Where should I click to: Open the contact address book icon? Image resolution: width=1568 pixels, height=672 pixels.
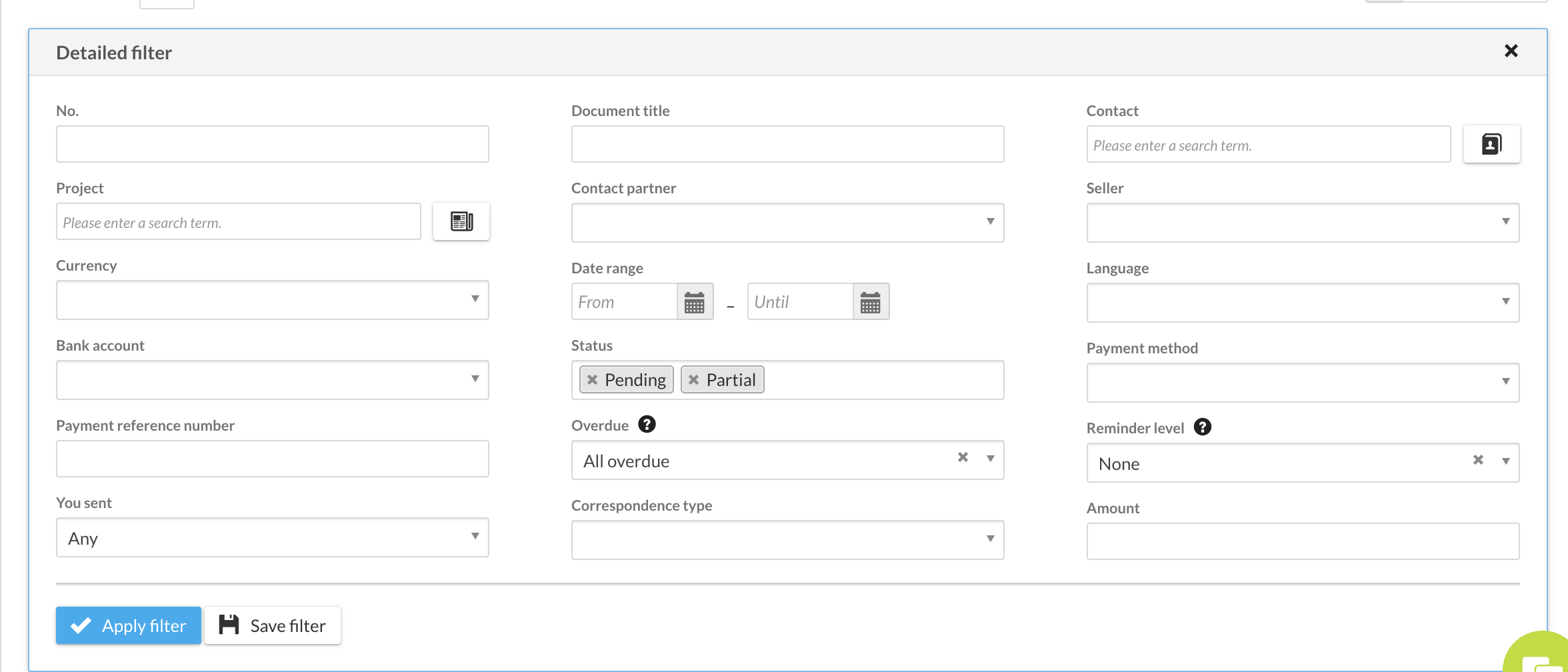(x=1491, y=144)
